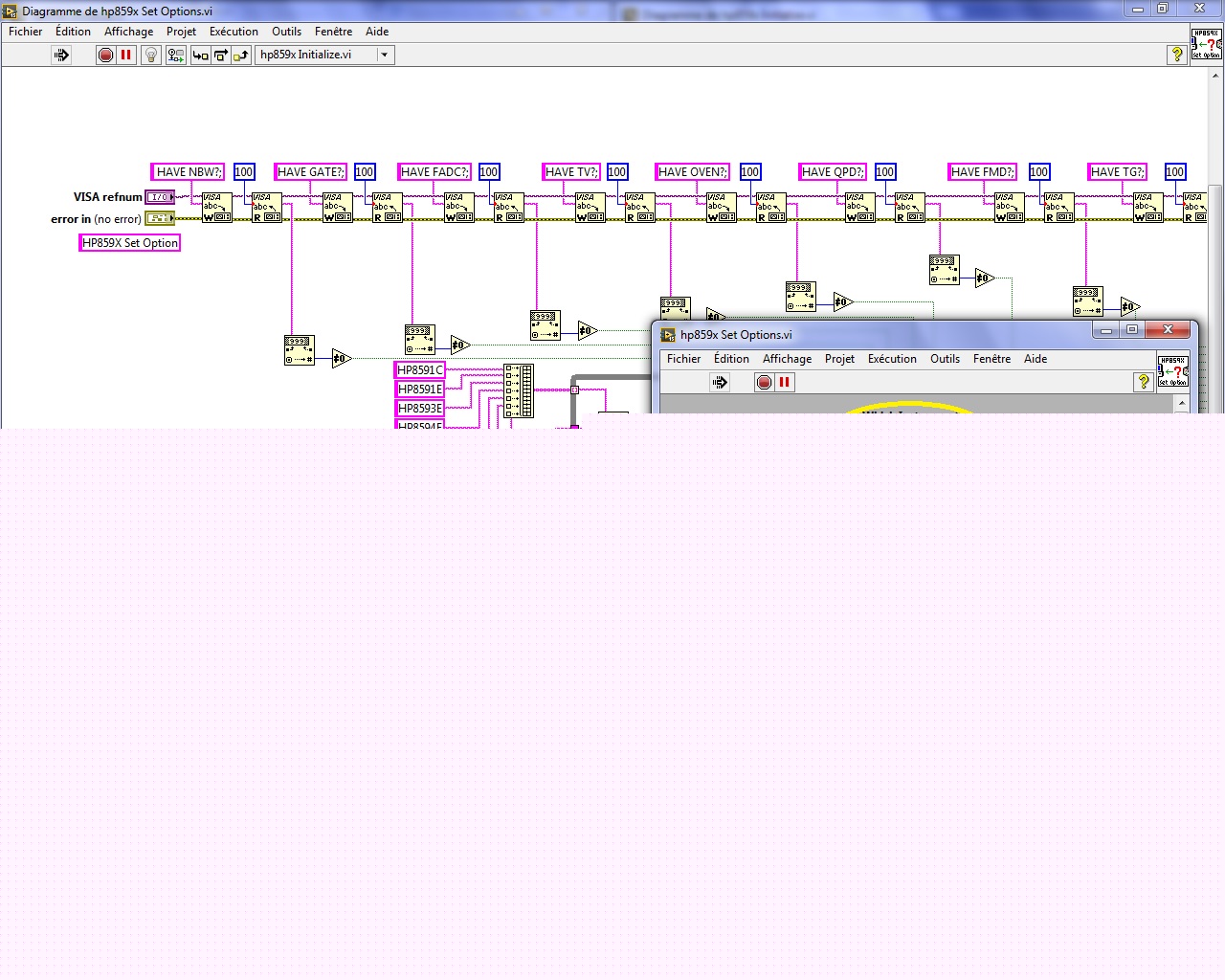The width and height of the screenshot is (1225, 980).
Task: Select VISA Write node under HAVE NBW?;
Action: (x=216, y=208)
